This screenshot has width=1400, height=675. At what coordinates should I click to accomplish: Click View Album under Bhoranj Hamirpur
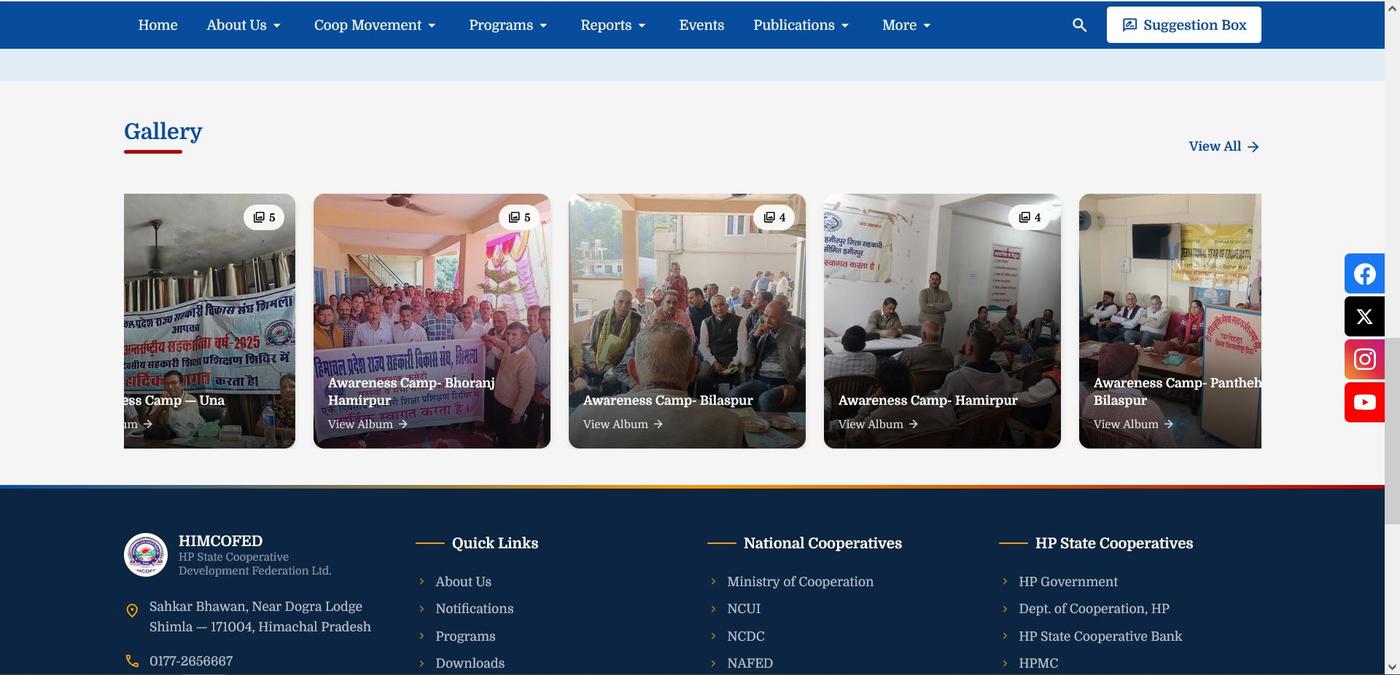coord(367,424)
